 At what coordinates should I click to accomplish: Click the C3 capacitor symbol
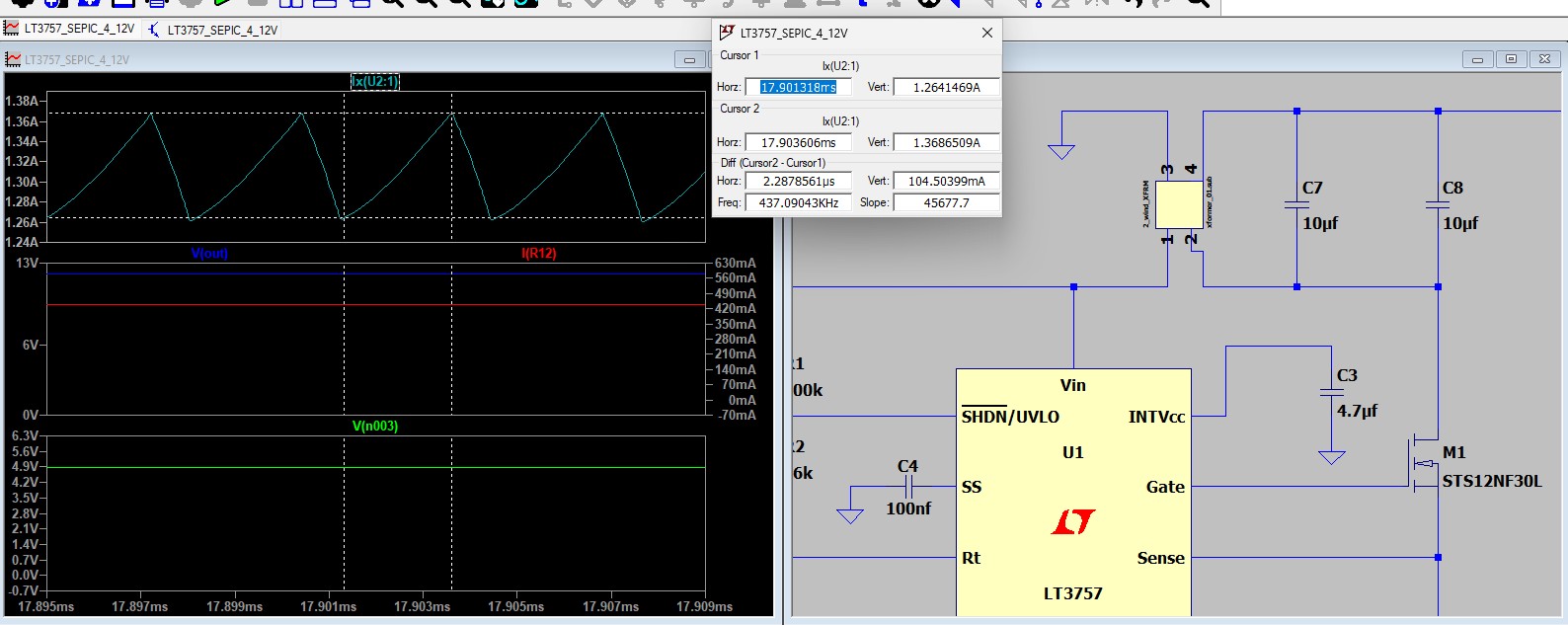(1331, 392)
